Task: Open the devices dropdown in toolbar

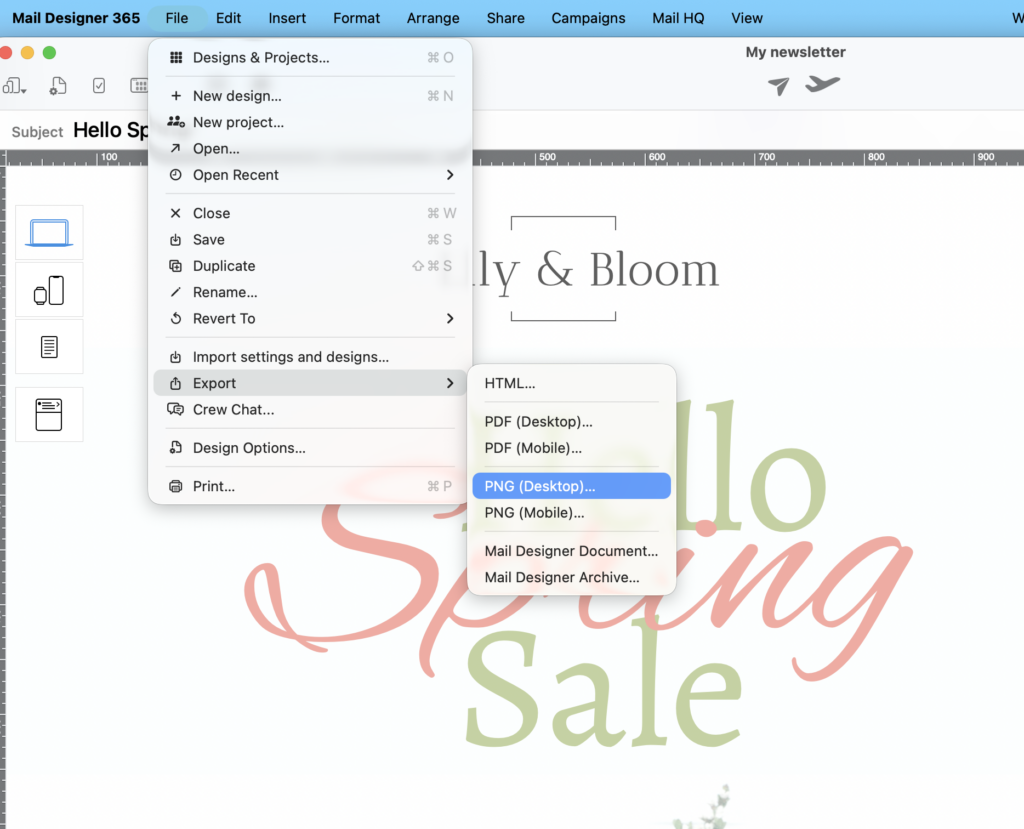Action: pos(15,86)
